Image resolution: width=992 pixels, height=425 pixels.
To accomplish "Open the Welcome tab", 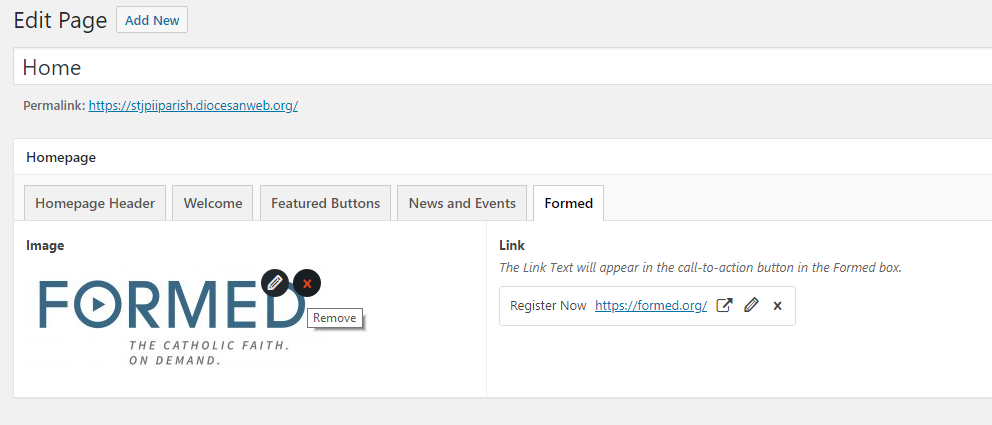I will point(212,203).
